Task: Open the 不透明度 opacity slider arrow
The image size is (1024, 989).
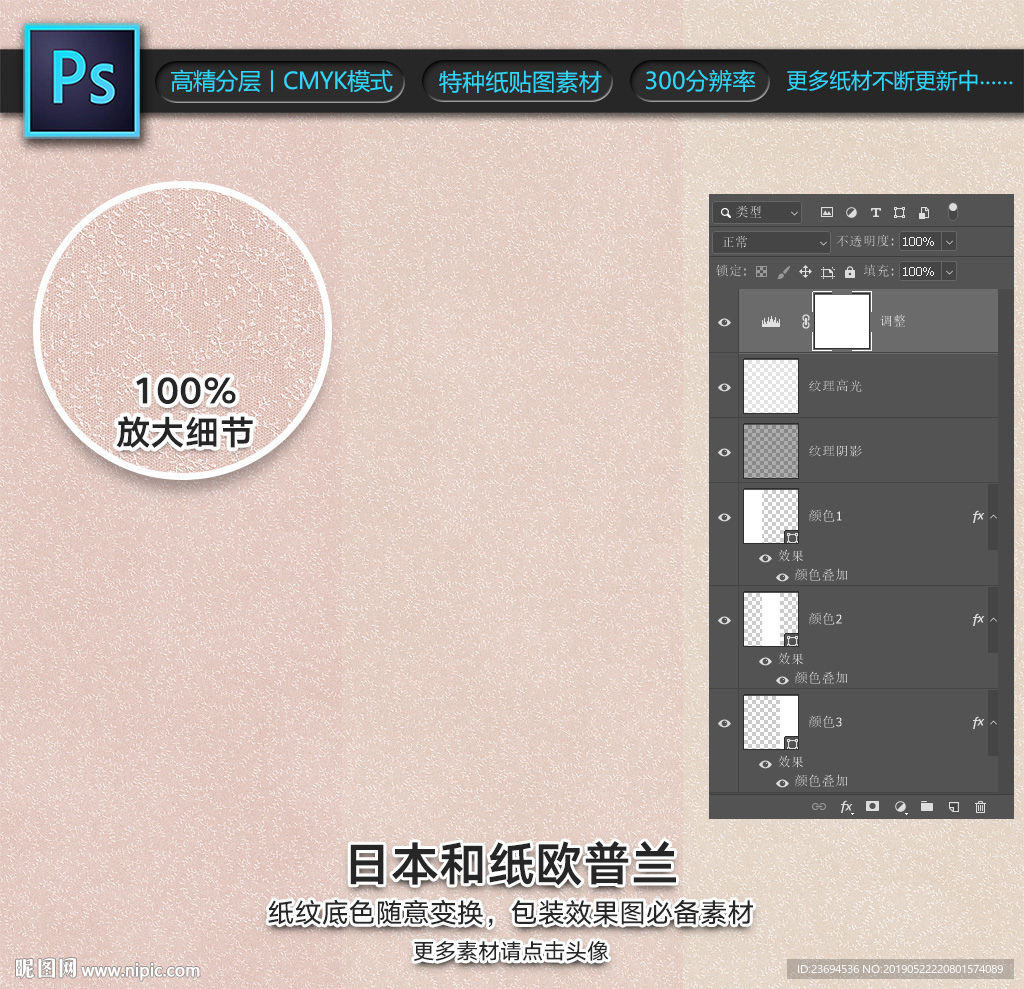Action: [950, 242]
